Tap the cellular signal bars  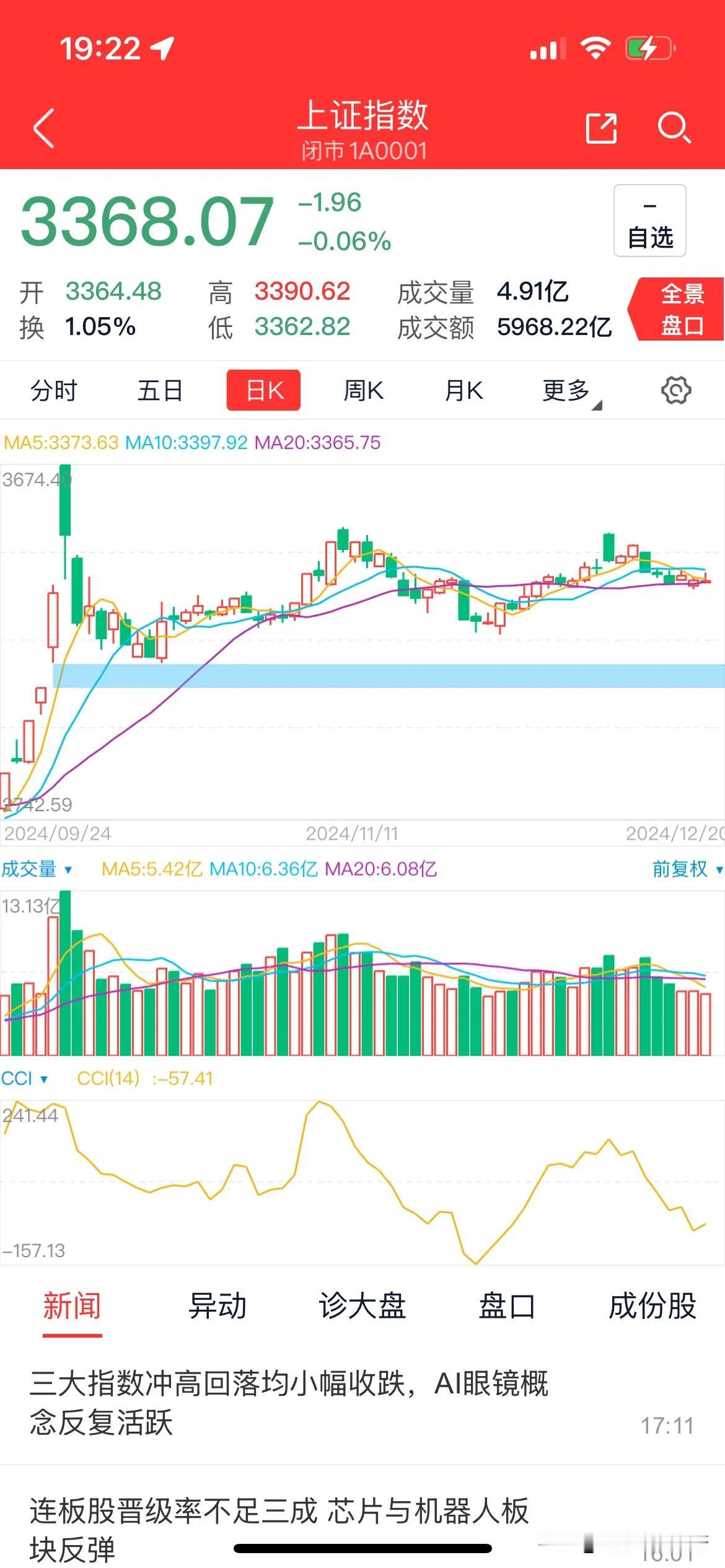[x=548, y=48]
